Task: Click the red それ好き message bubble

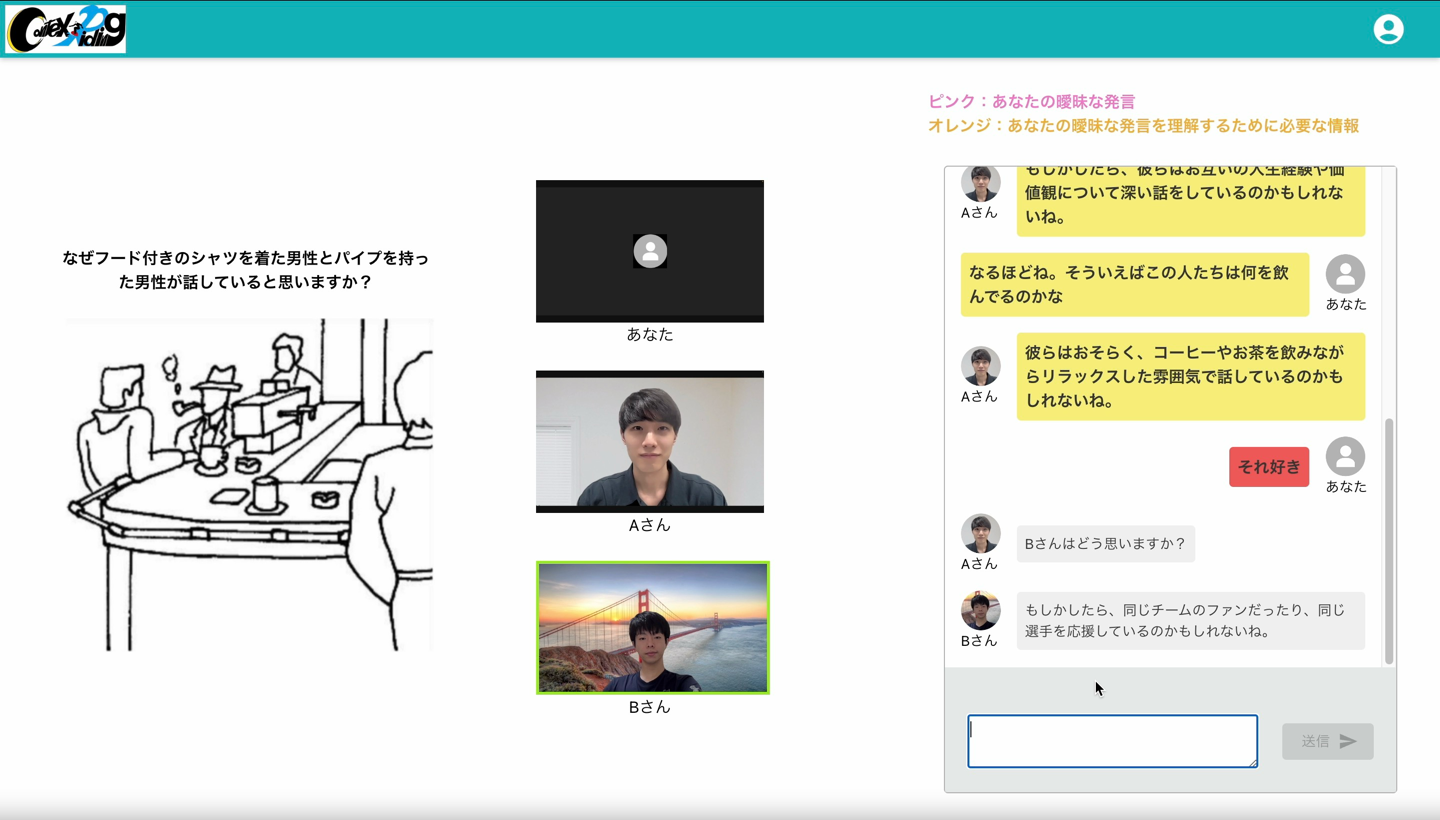Action: (1268, 467)
